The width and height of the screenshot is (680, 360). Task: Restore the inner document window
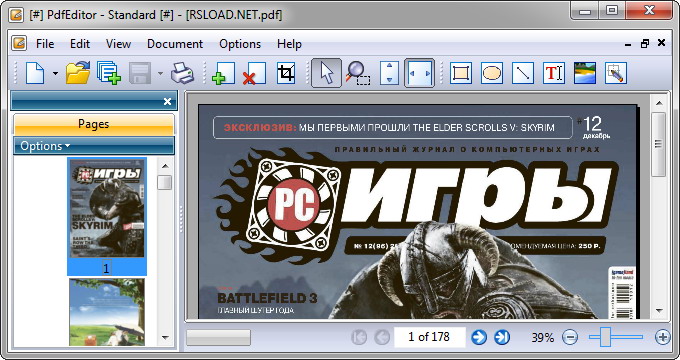tap(645, 43)
